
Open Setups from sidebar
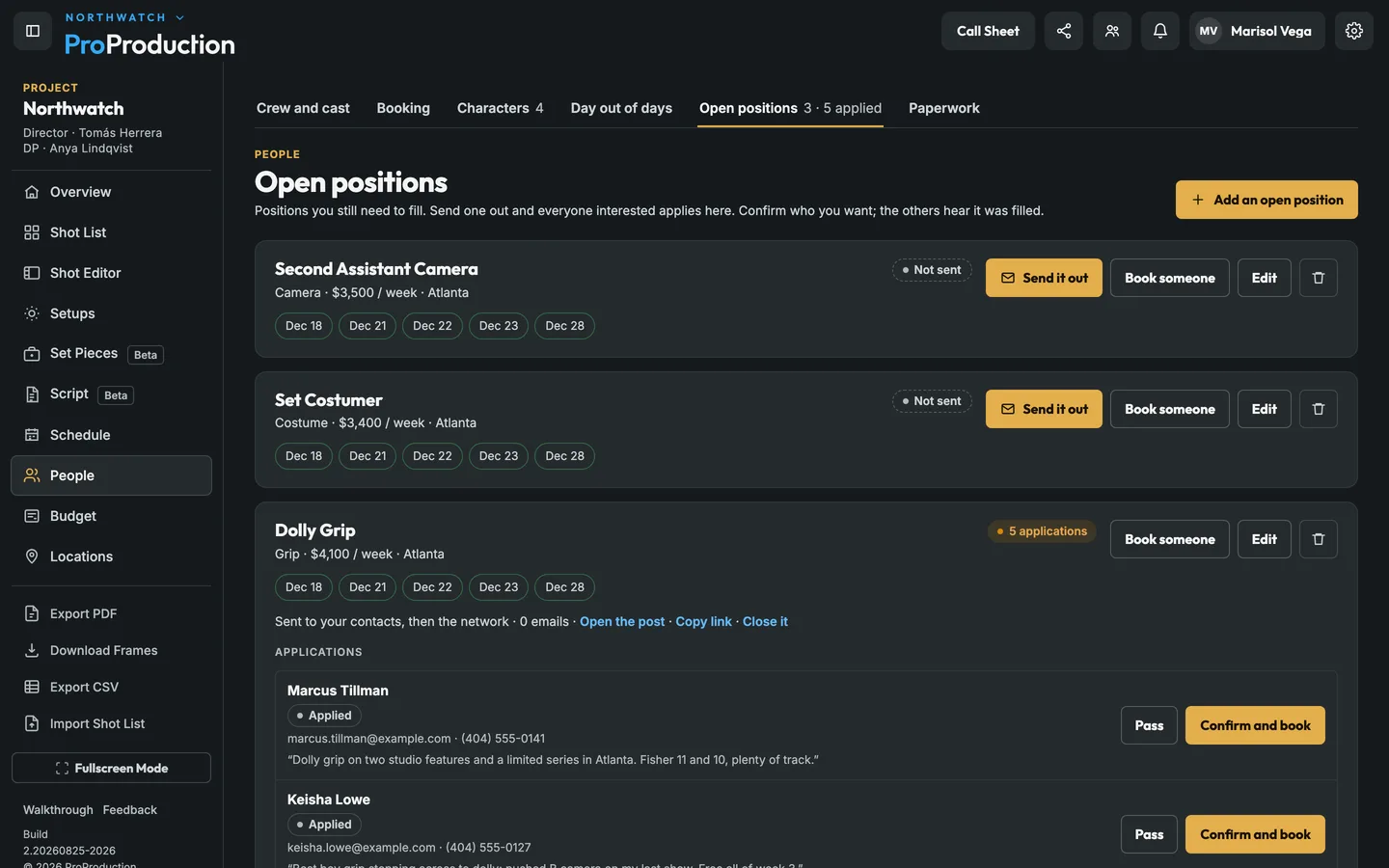click(x=111, y=313)
